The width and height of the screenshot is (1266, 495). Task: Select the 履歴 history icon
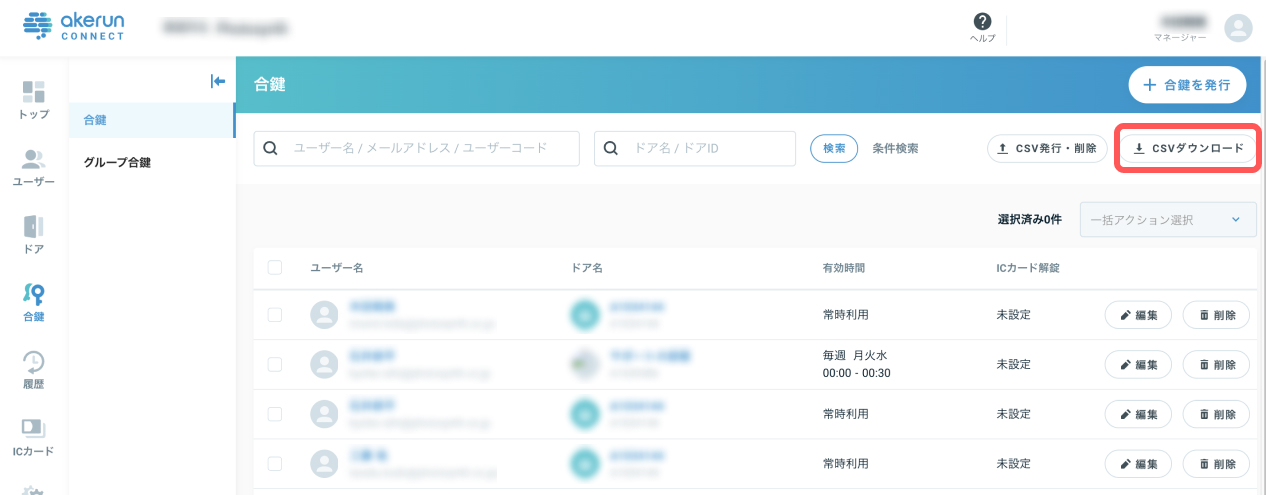point(33,361)
